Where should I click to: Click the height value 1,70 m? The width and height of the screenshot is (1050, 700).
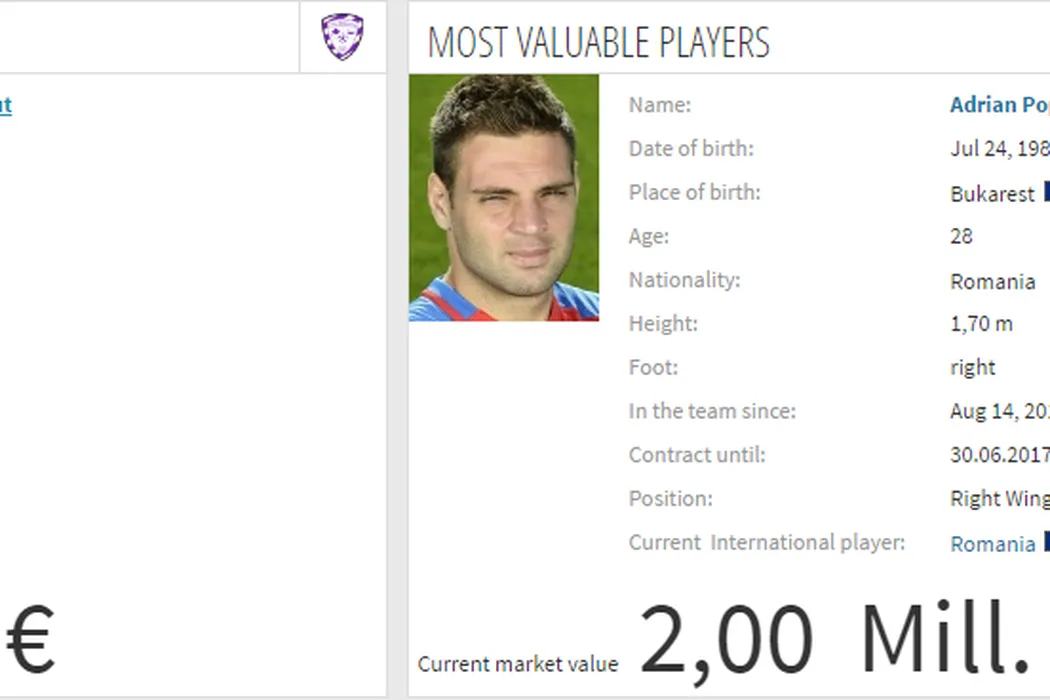981,324
